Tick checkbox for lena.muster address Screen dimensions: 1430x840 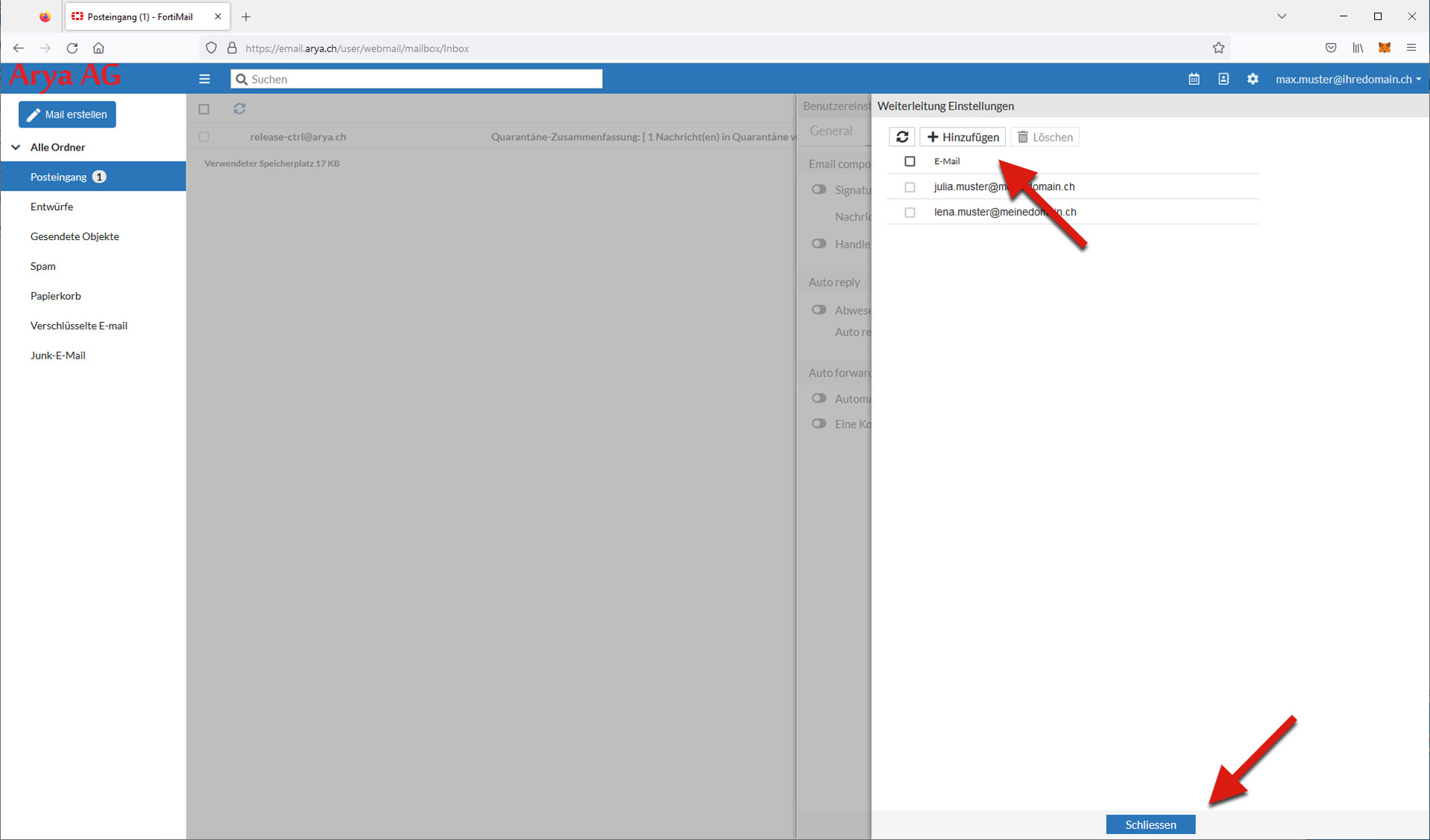(x=910, y=212)
